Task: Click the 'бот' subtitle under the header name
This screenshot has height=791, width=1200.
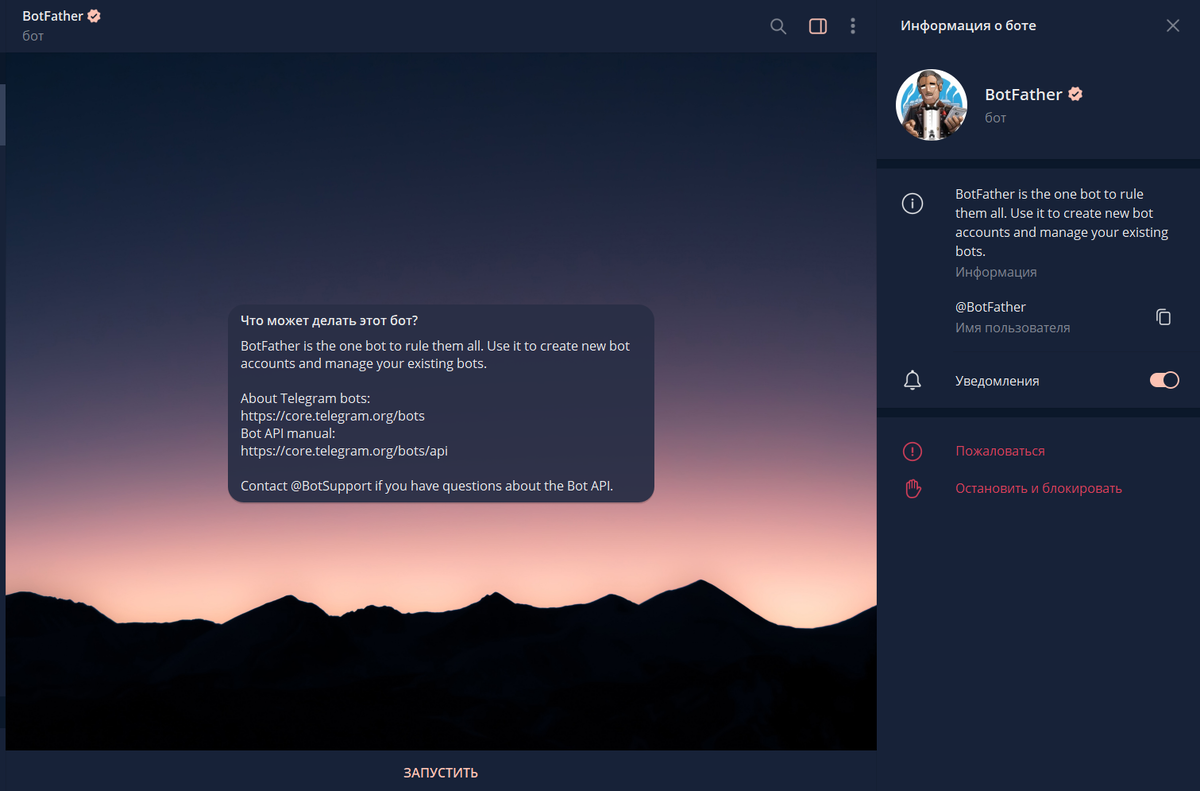Action: point(33,36)
